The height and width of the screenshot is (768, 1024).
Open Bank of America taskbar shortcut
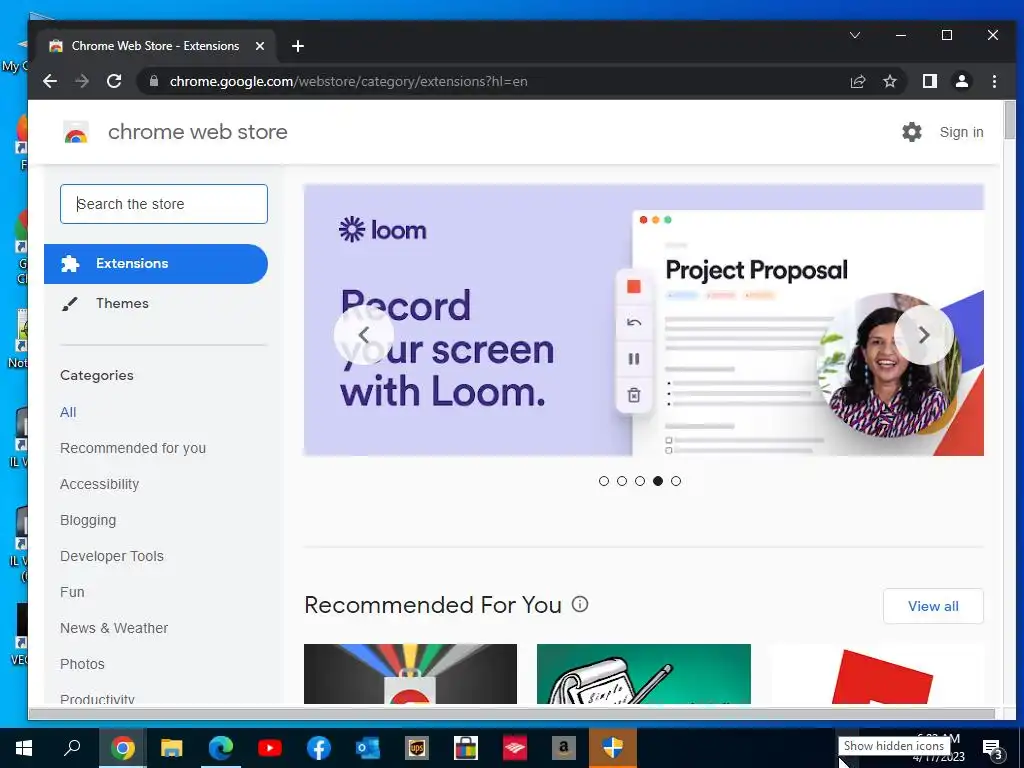tap(515, 748)
